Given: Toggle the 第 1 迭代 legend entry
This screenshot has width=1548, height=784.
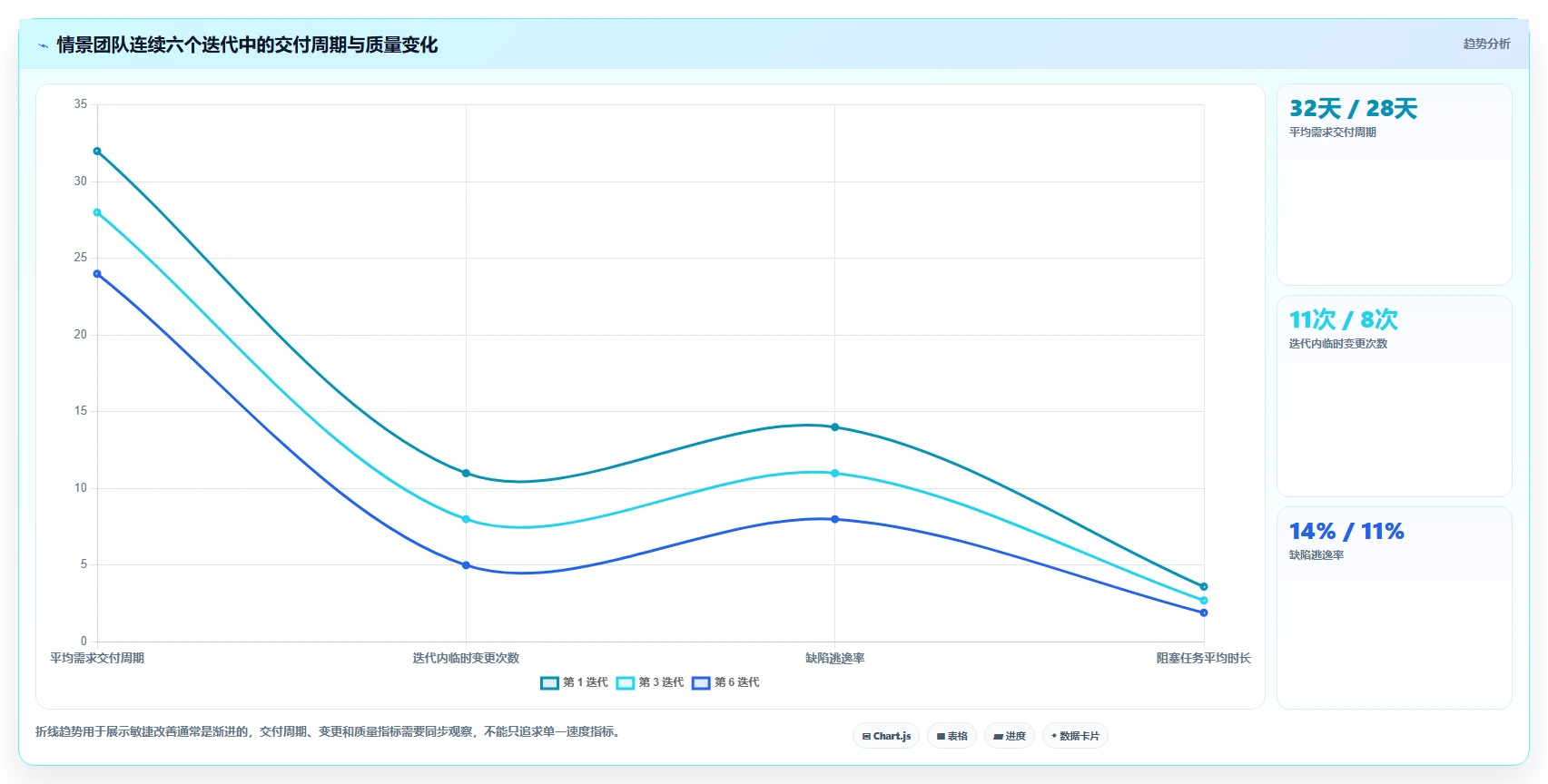Looking at the screenshot, I should click(574, 682).
